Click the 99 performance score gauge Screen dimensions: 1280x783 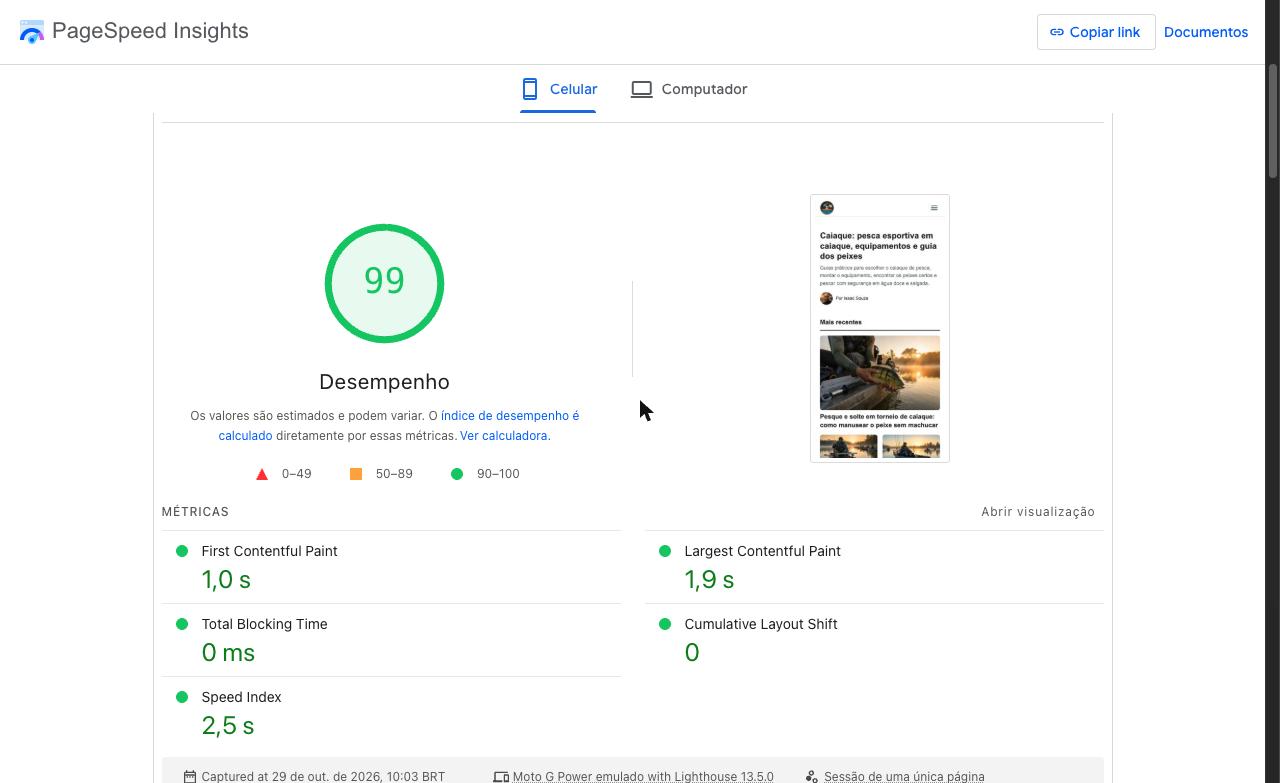tap(384, 283)
